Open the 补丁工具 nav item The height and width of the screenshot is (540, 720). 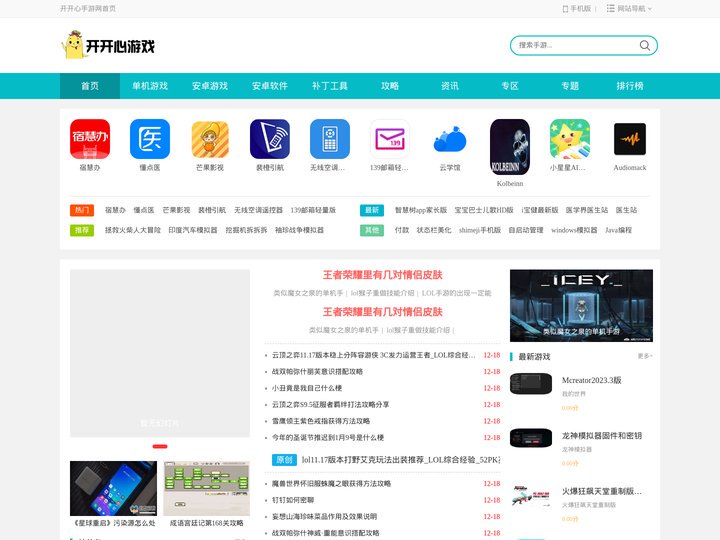tap(330, 86)
